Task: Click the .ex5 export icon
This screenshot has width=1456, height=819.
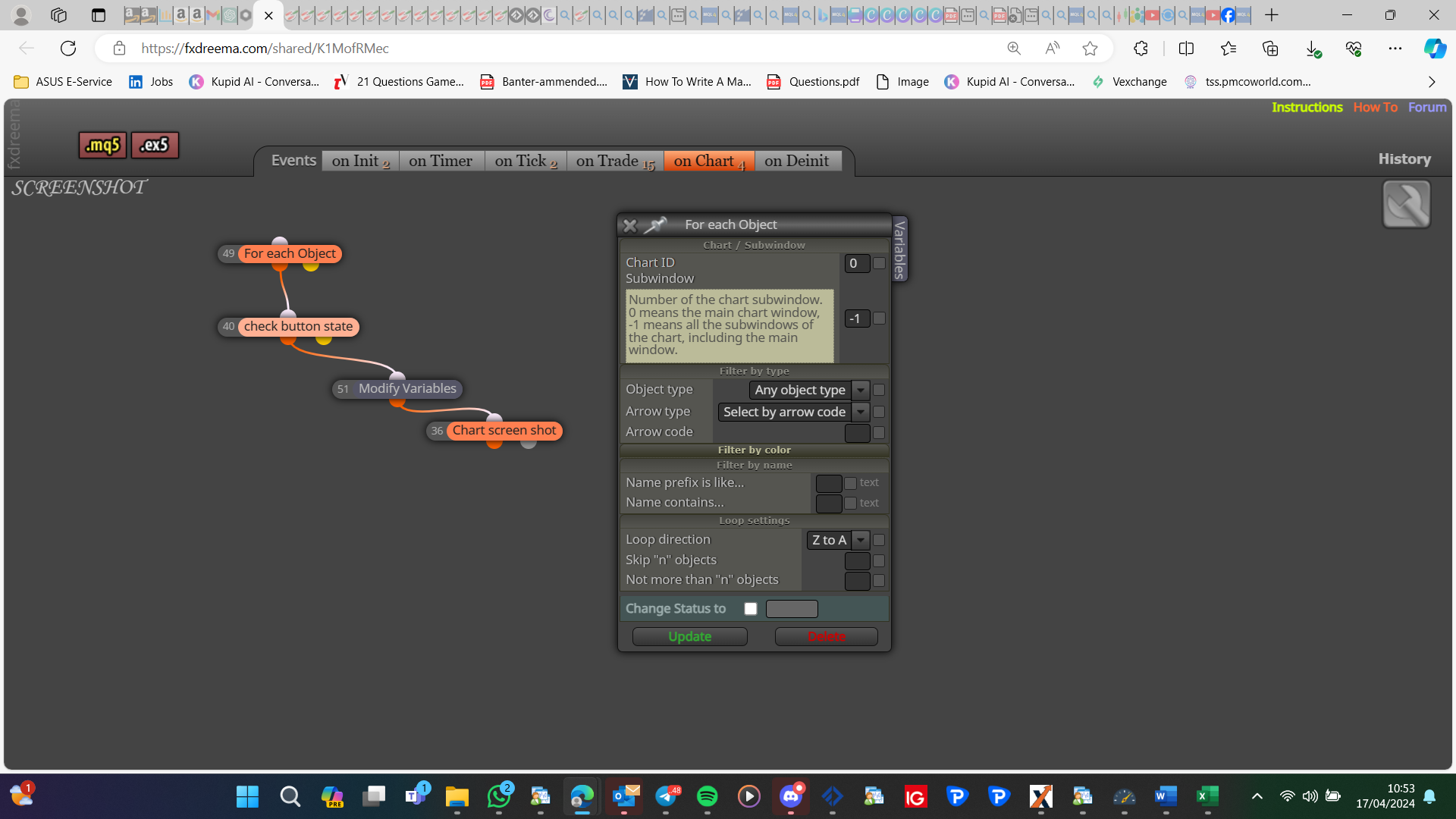Action: click(155, 145)
